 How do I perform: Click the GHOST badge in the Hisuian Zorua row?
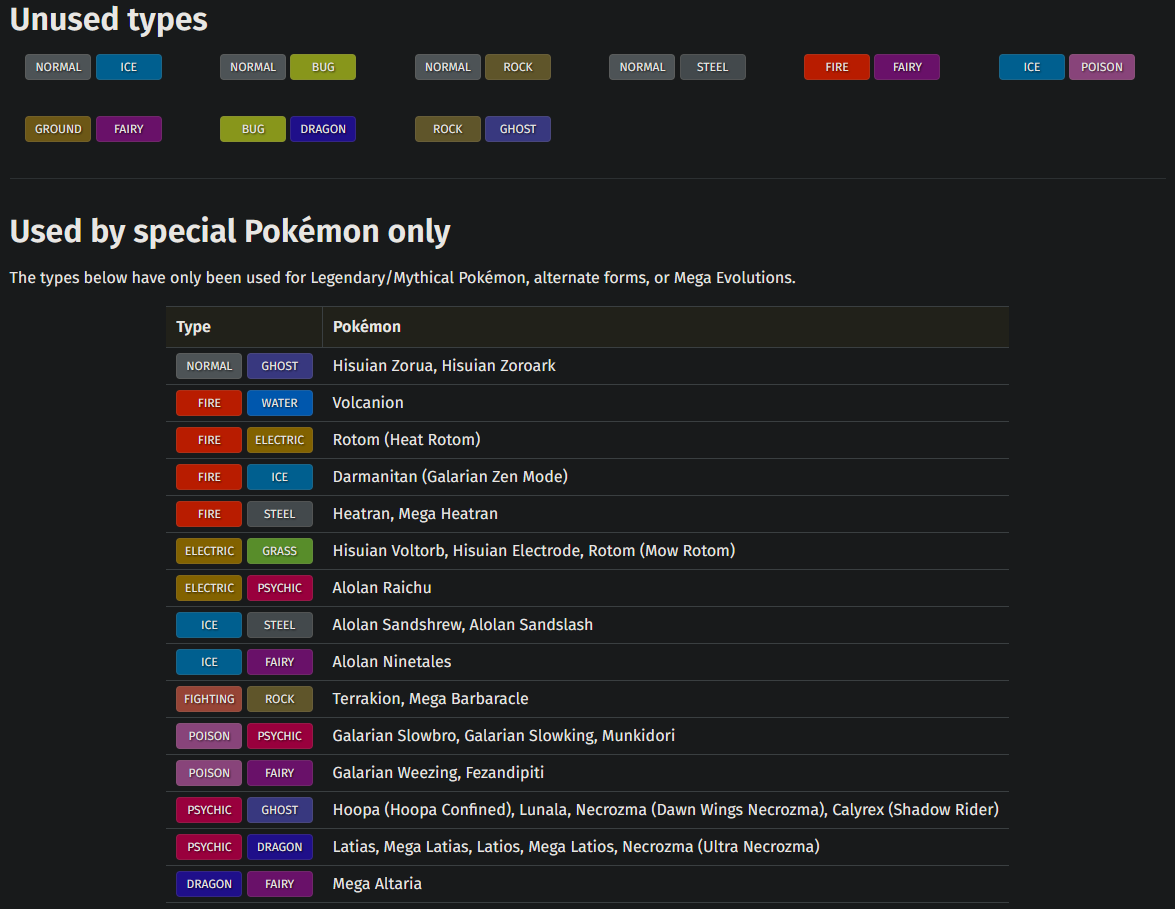(280, 366)
